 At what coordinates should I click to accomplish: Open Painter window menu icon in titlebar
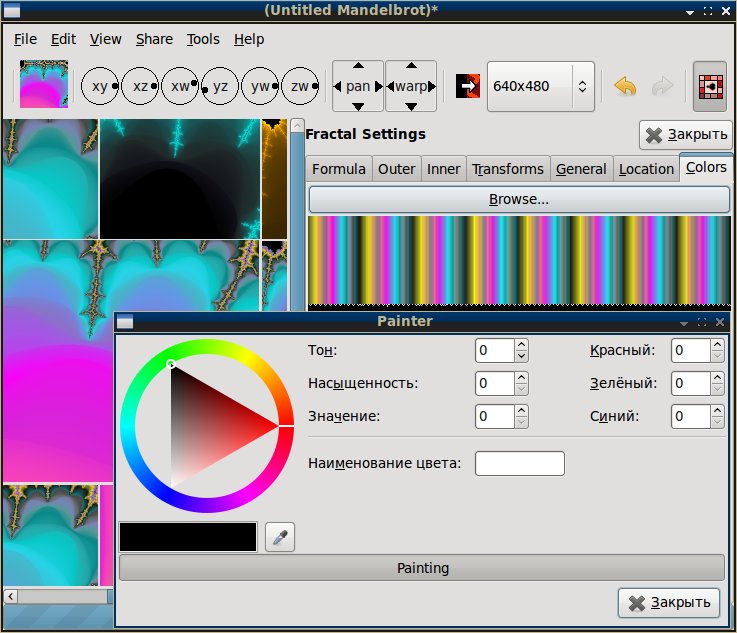(x=125, y=322)
